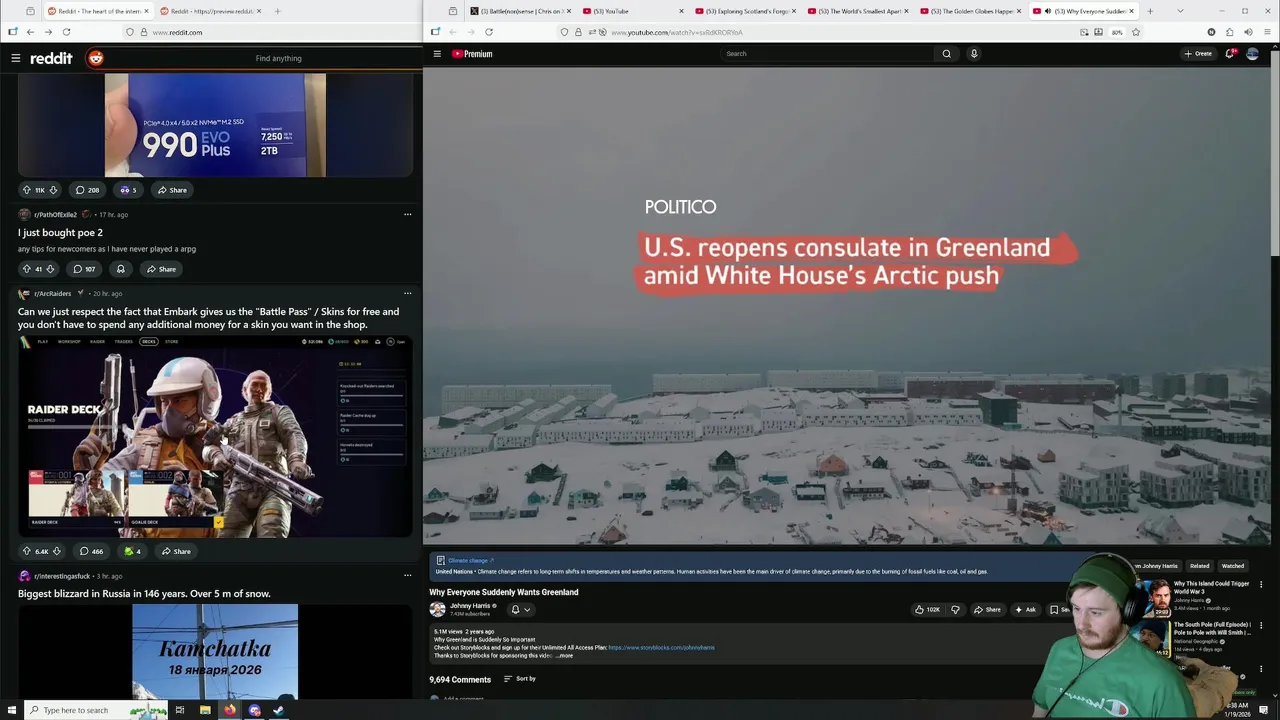Switch to The World's Smallest Apartment tab
1280x720 pixels.
tap(857, 11)
